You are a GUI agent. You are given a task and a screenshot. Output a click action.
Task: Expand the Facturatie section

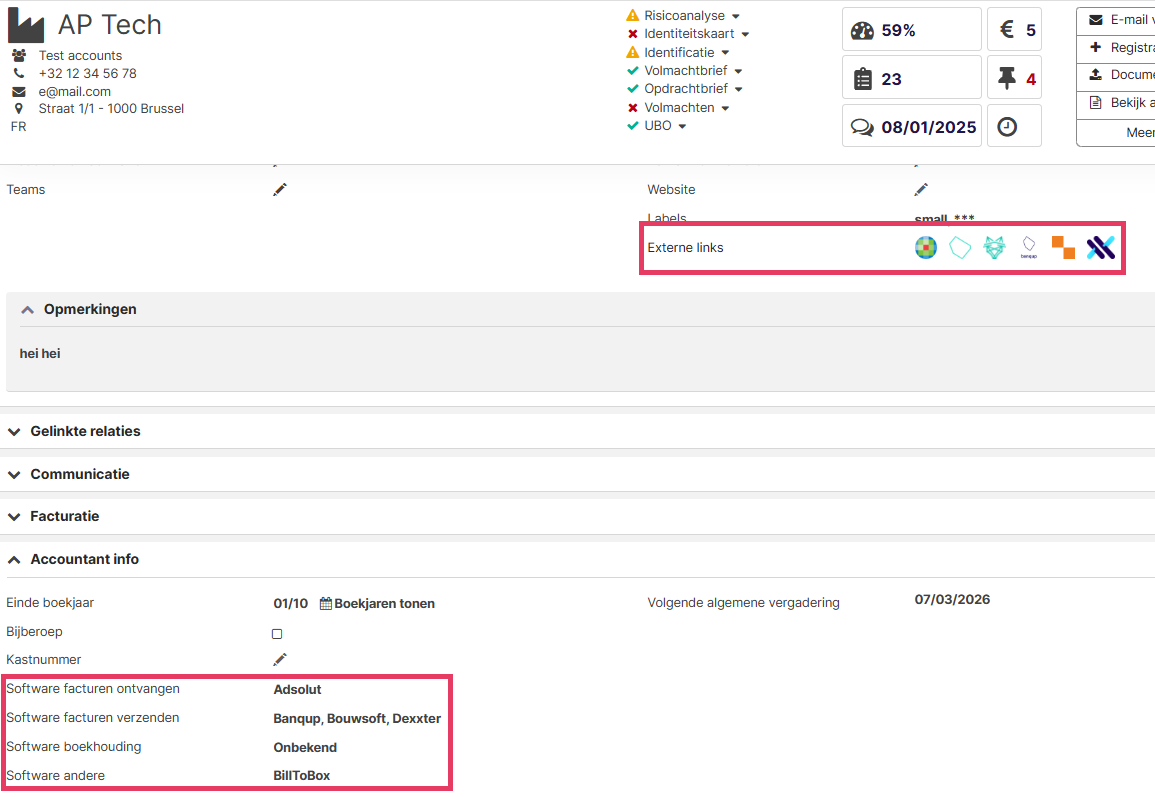coord(14,517)
